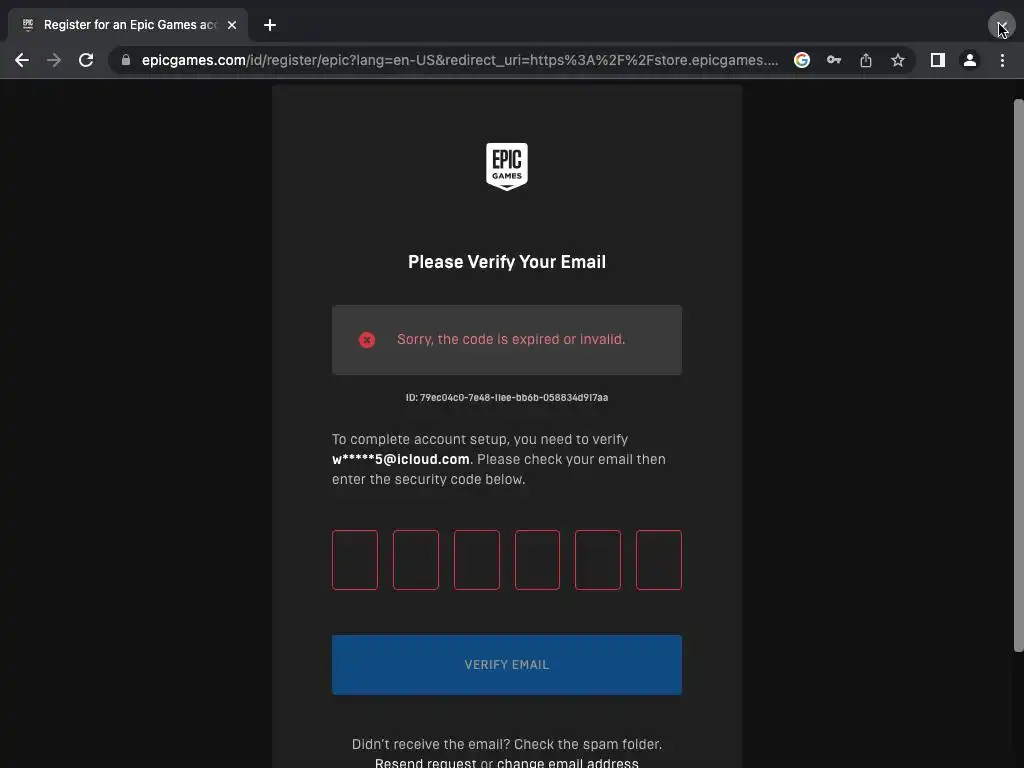Reload the Epic Games page
Viewport: 1024px width, 768px height.
tap(86, 60)
